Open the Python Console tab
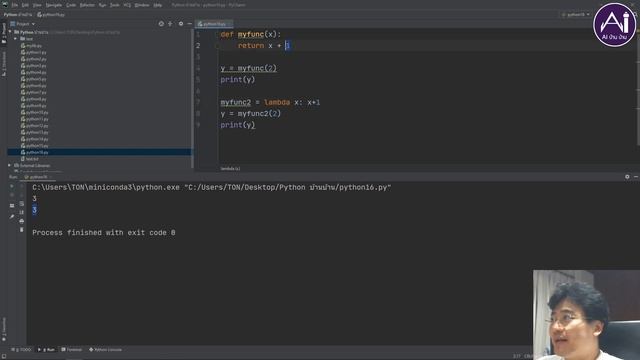640x360 pixels. [x=106, y=350]
